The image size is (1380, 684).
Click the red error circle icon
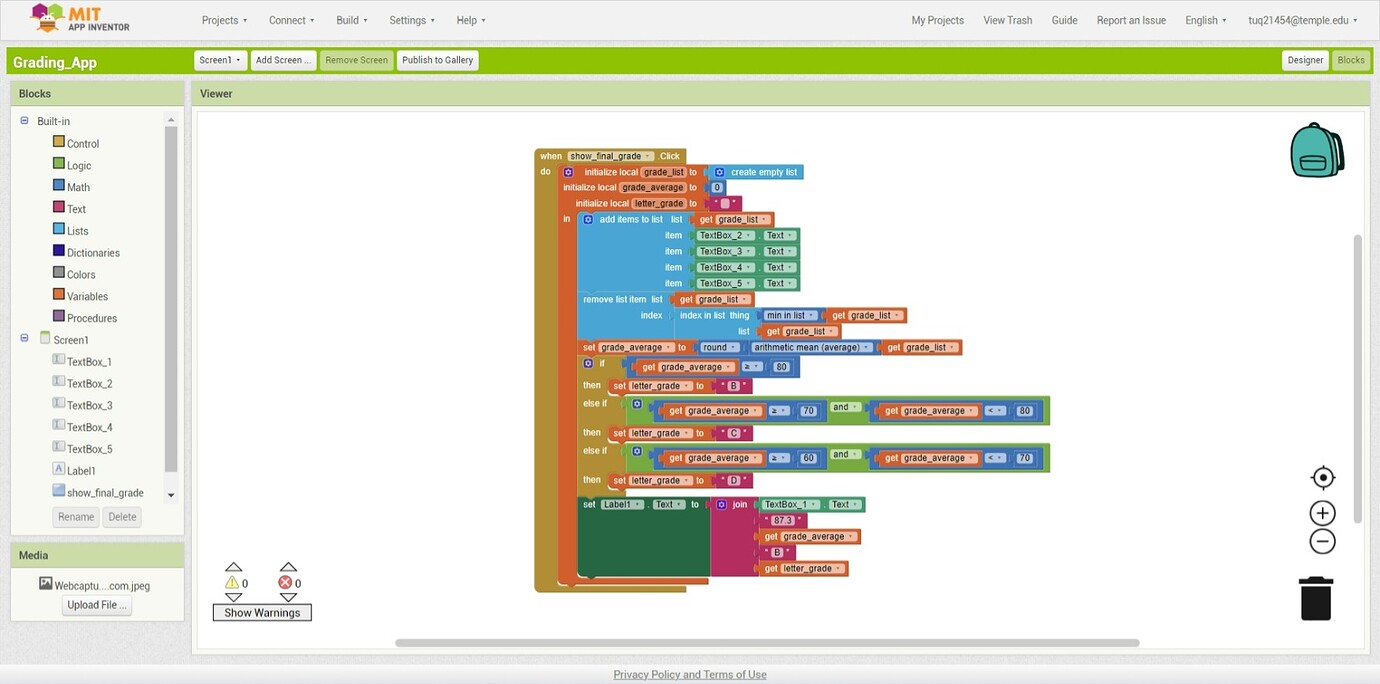(286, 583)
